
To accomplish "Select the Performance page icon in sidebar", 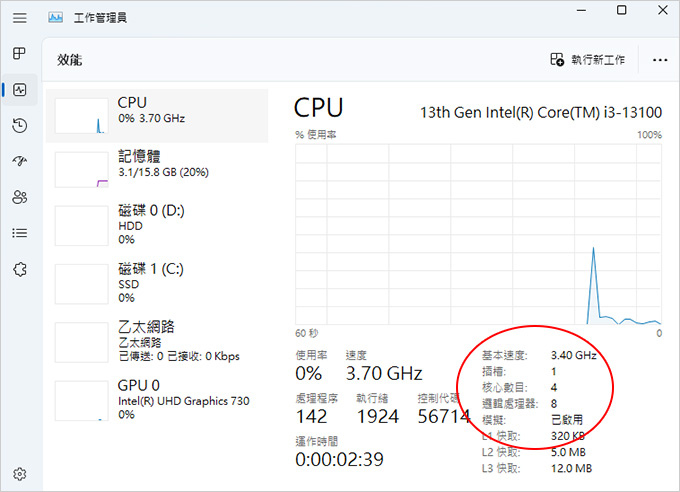I will pos(20,90).
